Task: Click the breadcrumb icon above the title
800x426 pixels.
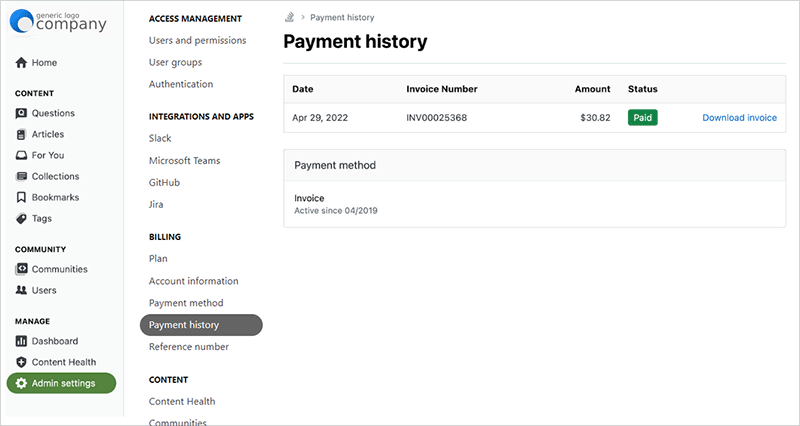Action: click(x=289, y=17)
